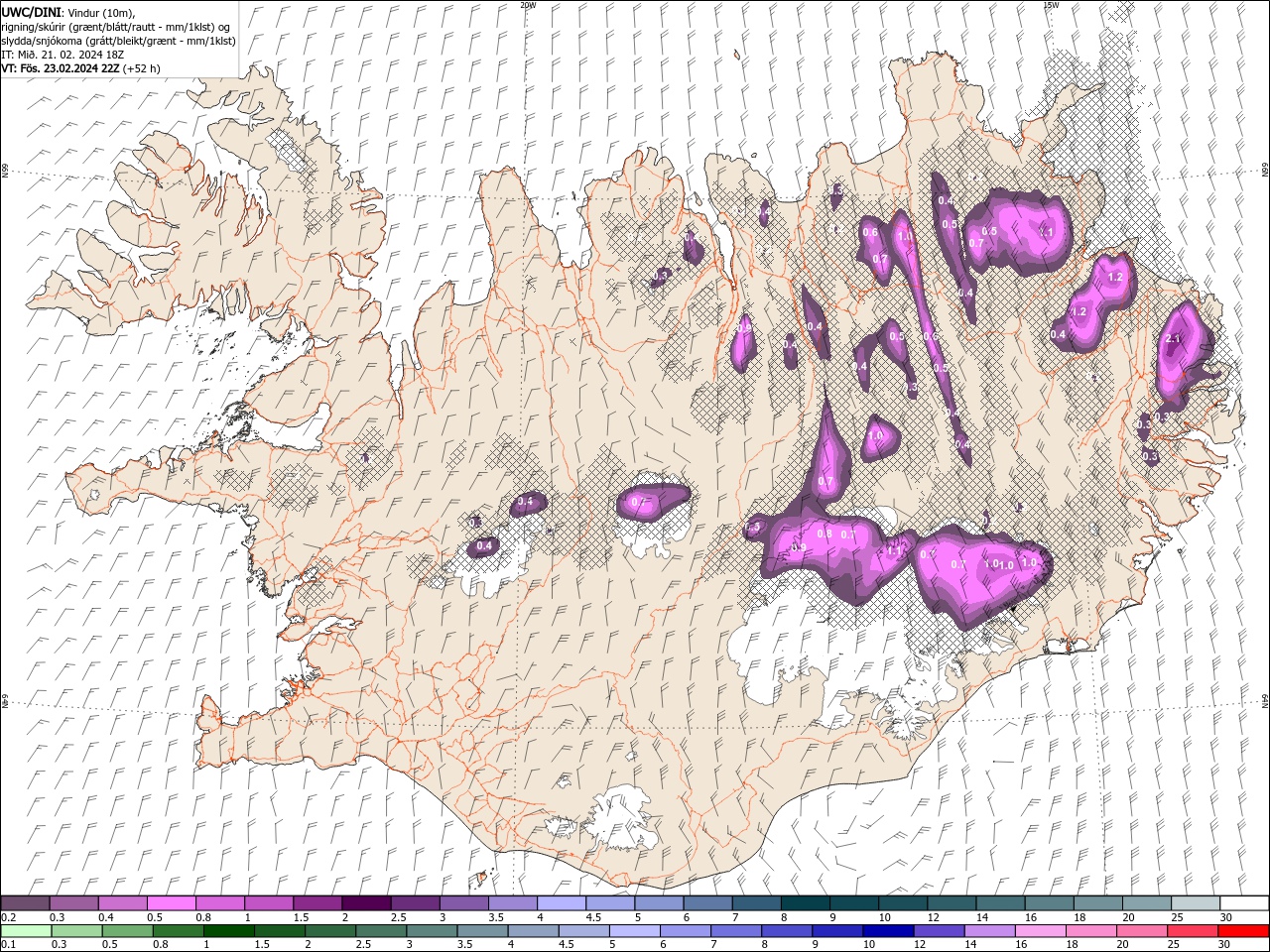1270x952 pixels.
Task: Pick the white 30 snow legend swatch
Action: pos(1244,903)
